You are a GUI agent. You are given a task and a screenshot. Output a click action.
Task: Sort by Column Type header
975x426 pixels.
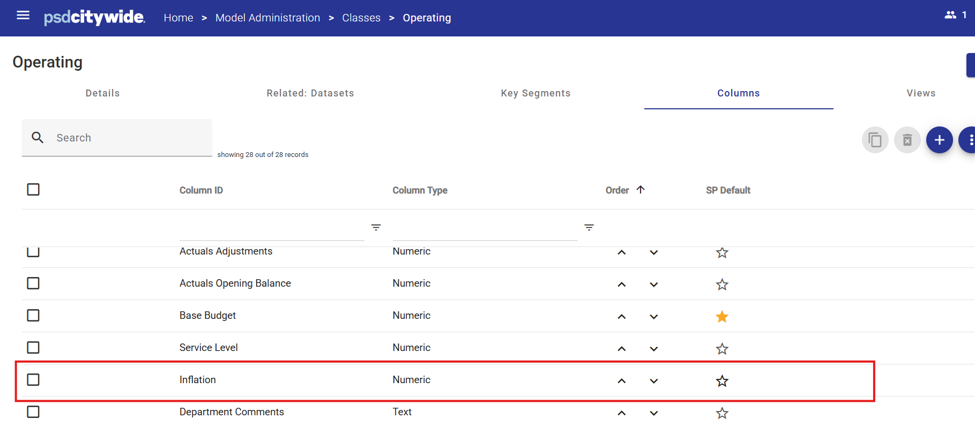[420, 190]
